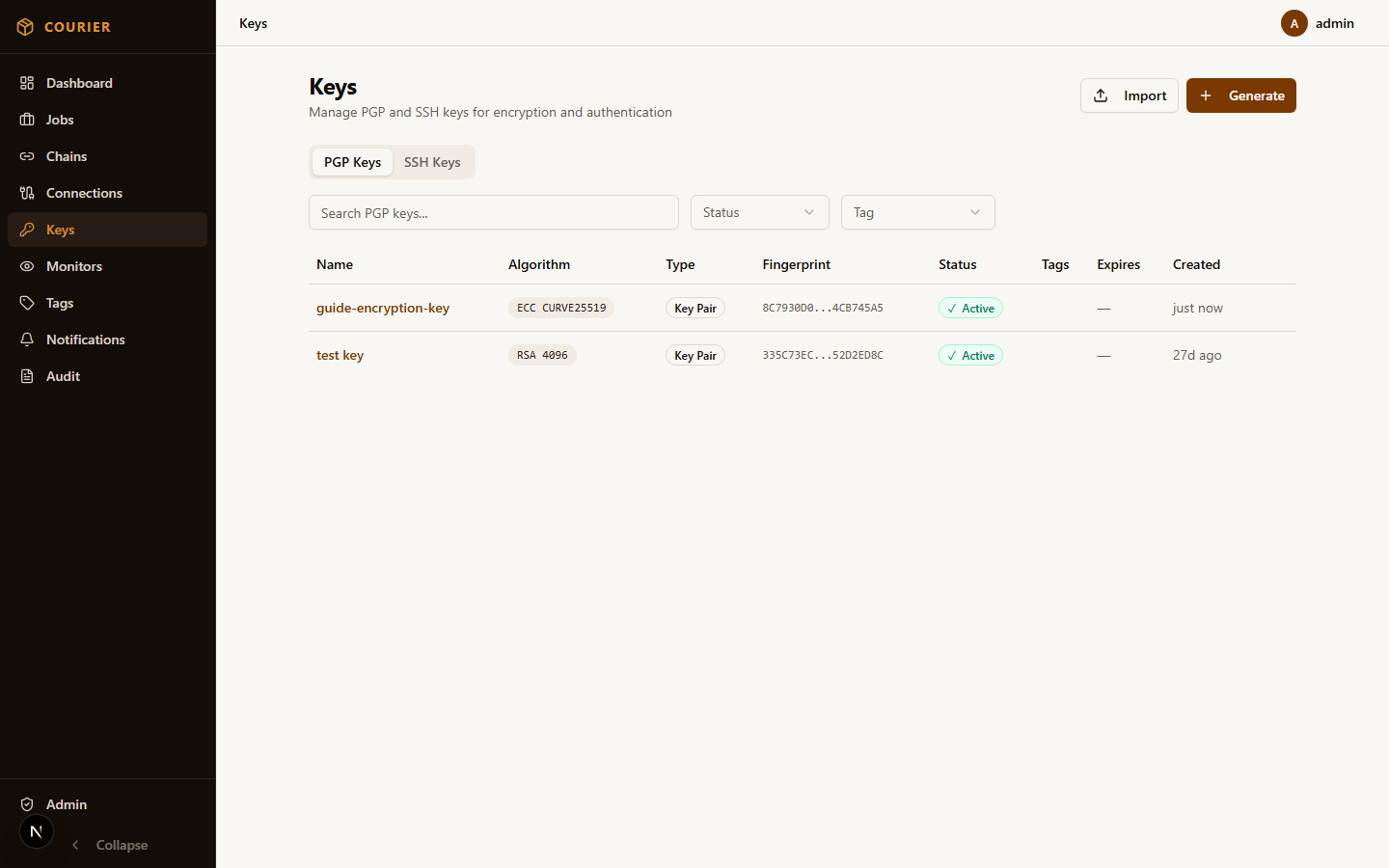
Task: Expand the Tag filter dropdown
Action: [x=917, y=212]
